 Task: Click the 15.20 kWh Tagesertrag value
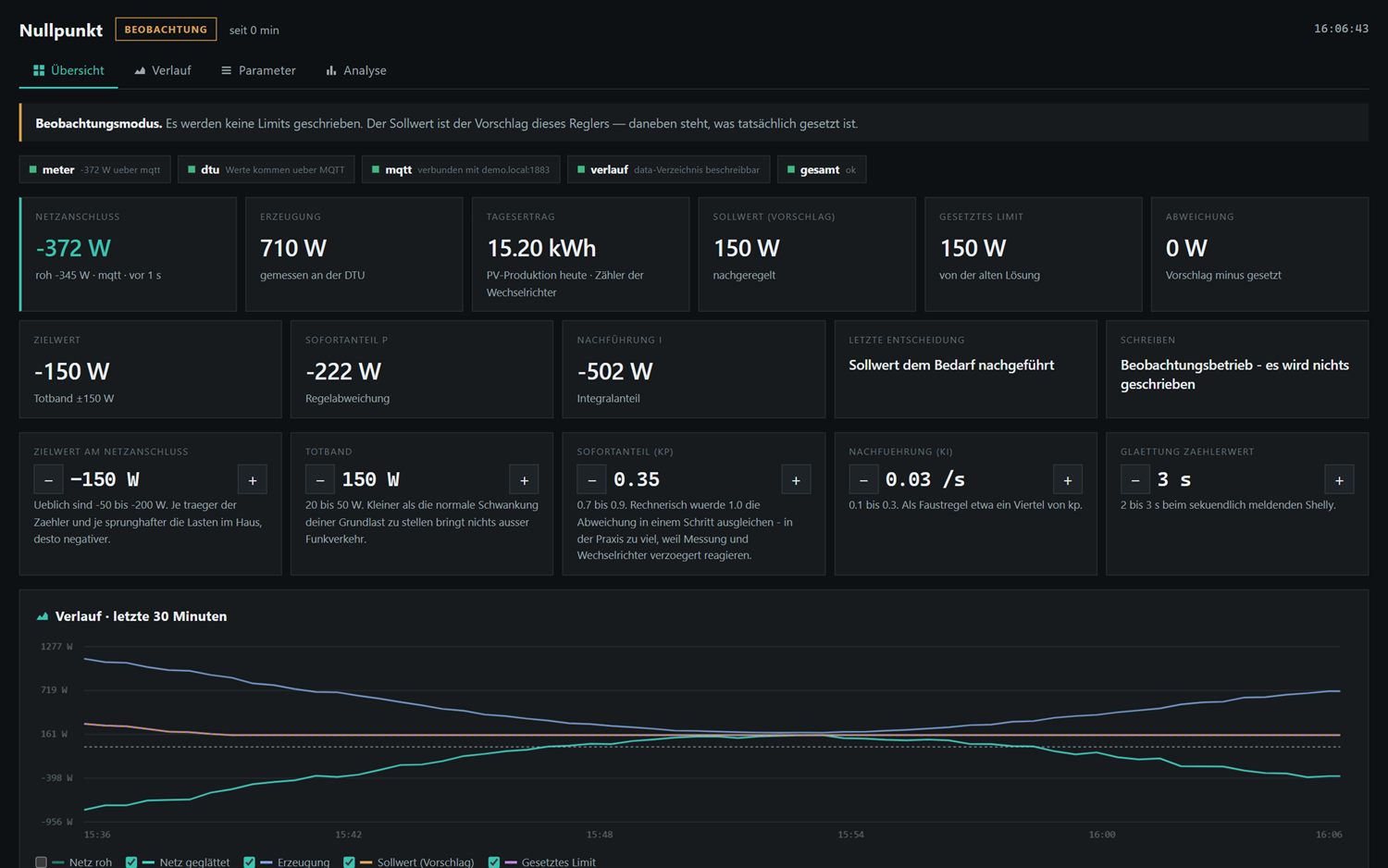click(541, 248)
